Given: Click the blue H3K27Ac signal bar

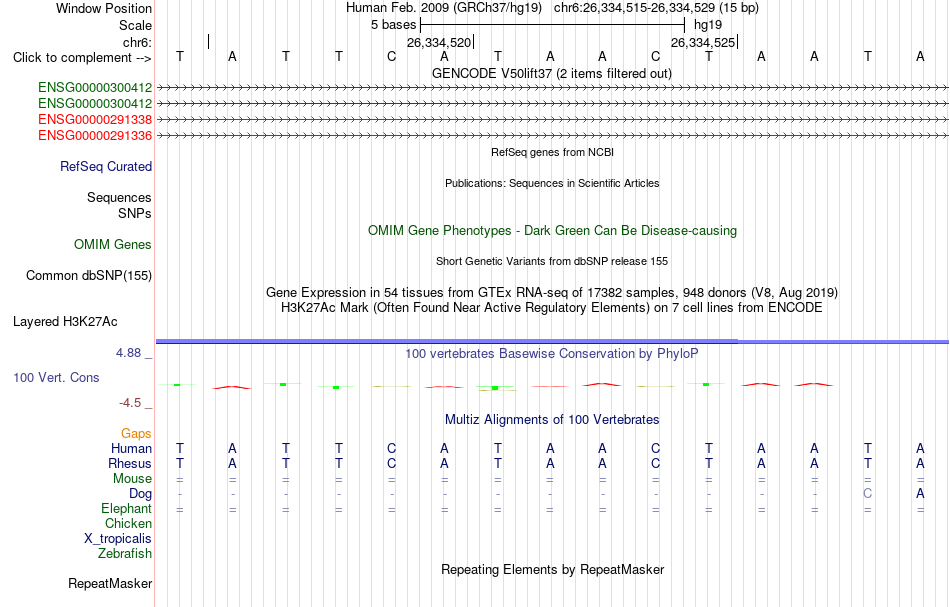Looking at the screenshot, I should [x=552, y=342].
